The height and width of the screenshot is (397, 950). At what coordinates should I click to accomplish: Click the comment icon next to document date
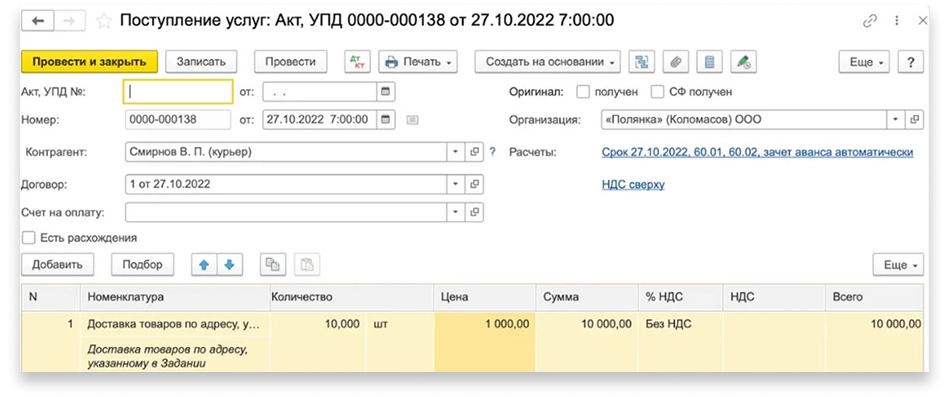(412, 120)
